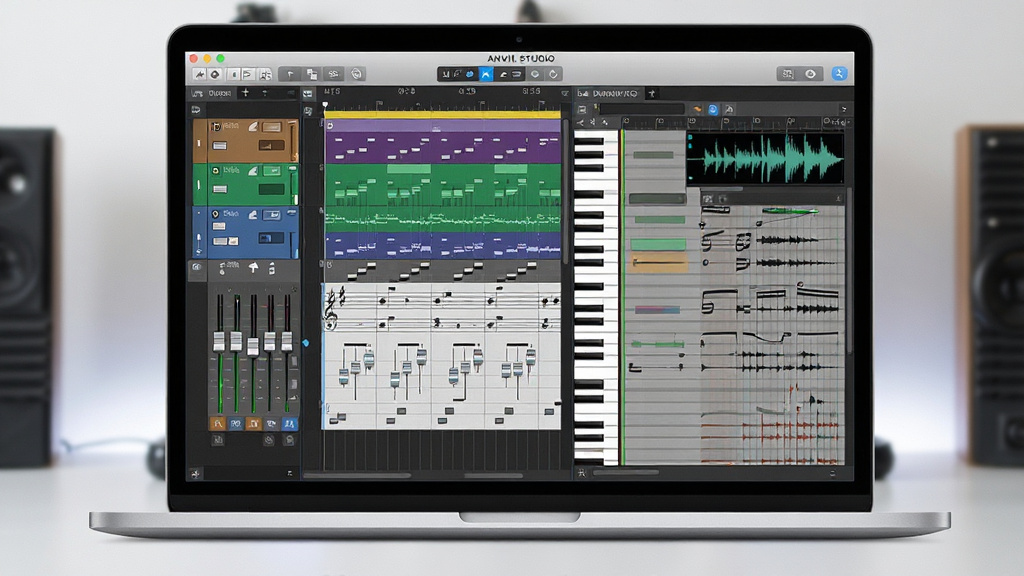Toggle the eye icon in the top-right toolbar

click(x=810, y=74)
